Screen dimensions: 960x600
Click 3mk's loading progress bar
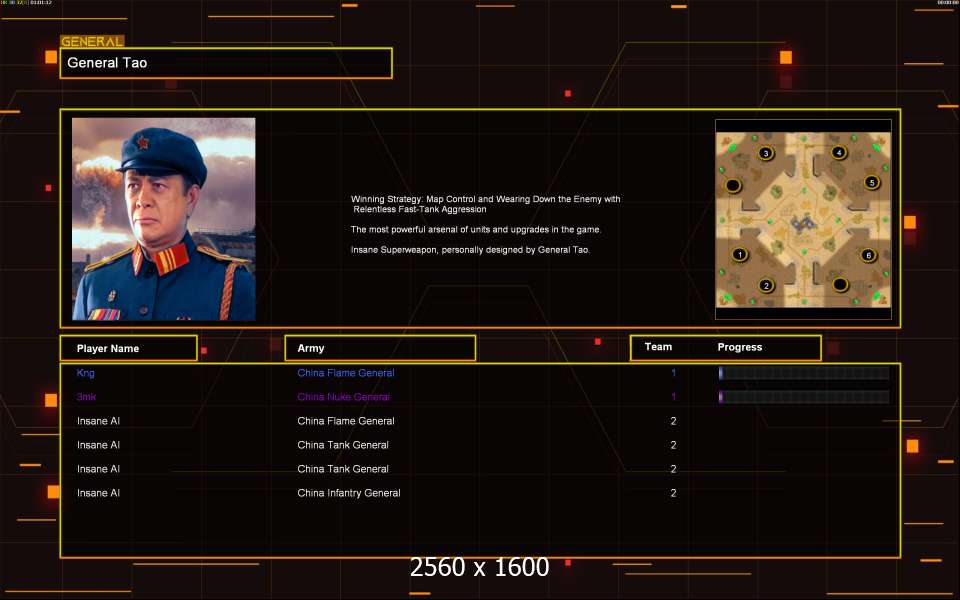tap(804, 397)
